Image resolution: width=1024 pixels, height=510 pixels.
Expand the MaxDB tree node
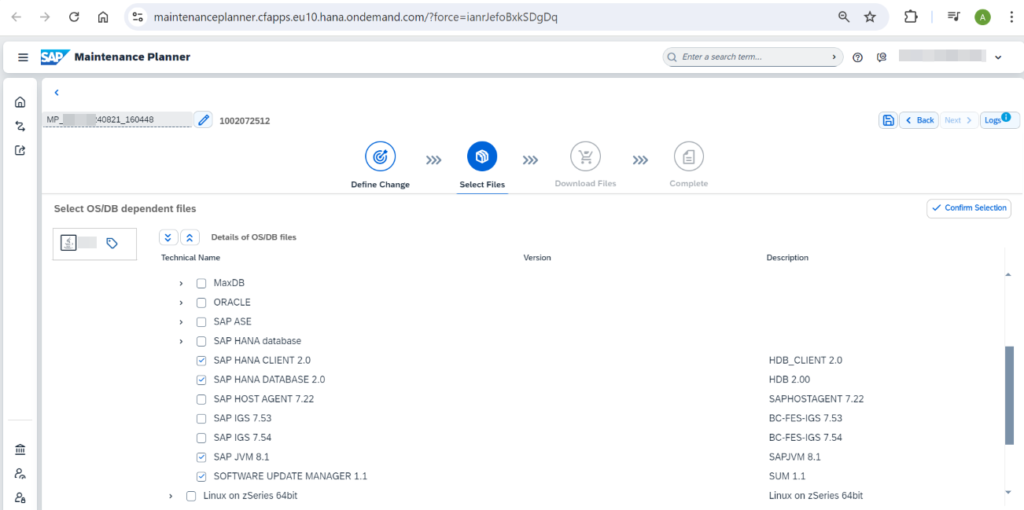181,283
